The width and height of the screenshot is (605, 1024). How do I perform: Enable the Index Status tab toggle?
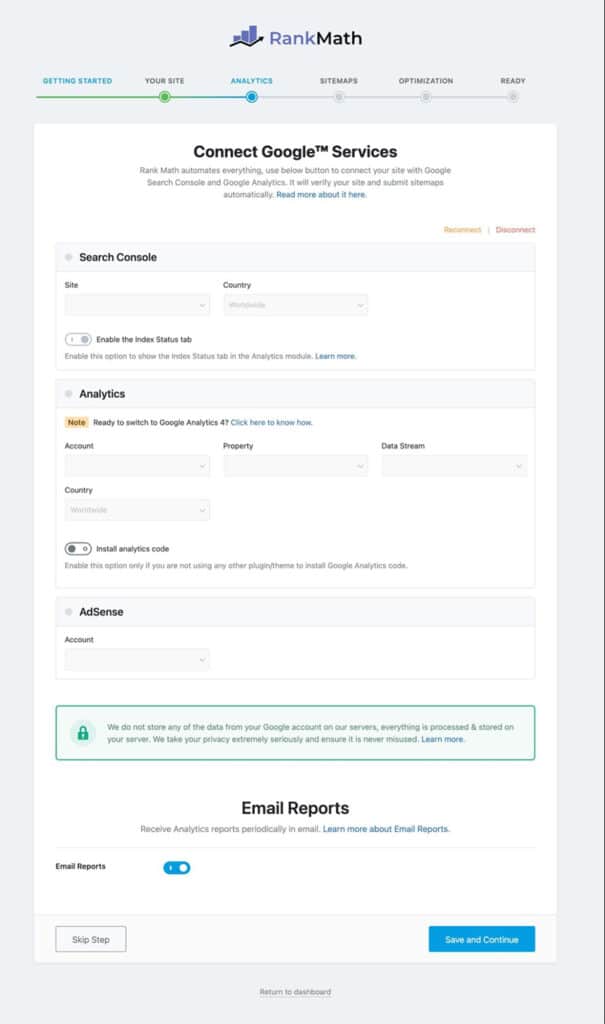(78, 340)
